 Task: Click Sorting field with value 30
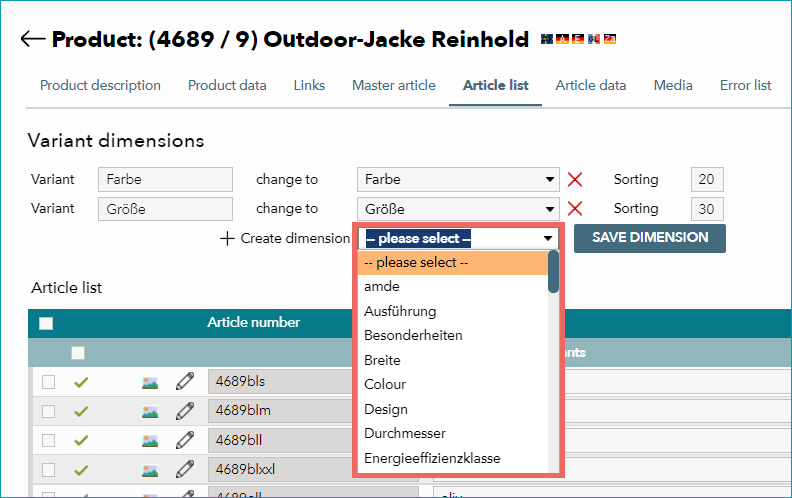pyautogui.click(x=707, y=209)
